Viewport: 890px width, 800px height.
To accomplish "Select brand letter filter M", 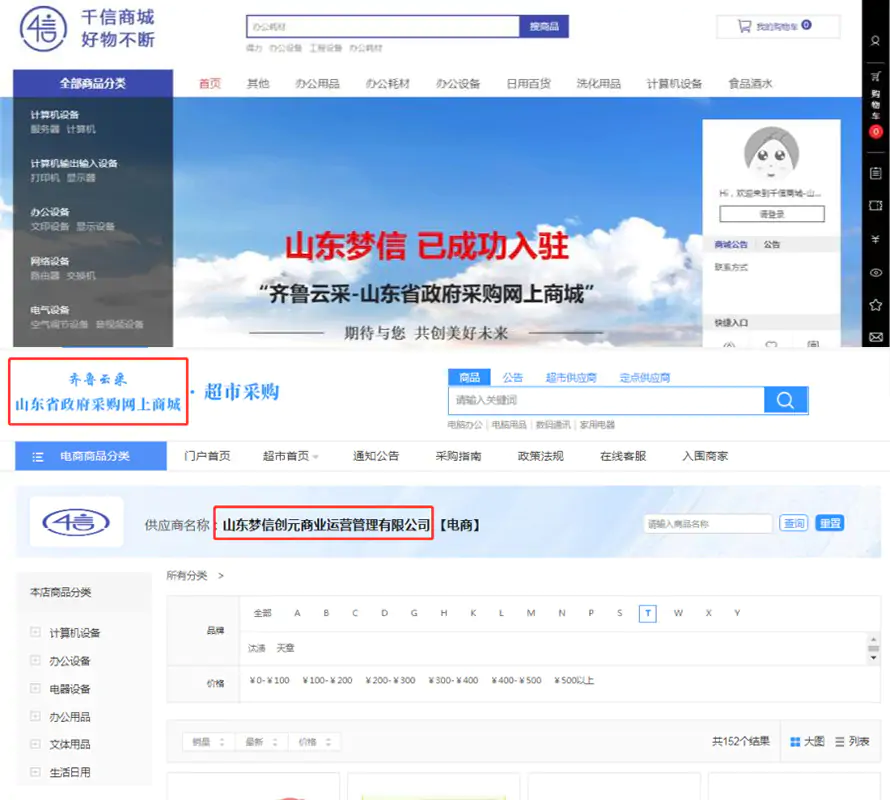I will click(x=531, y=613).
